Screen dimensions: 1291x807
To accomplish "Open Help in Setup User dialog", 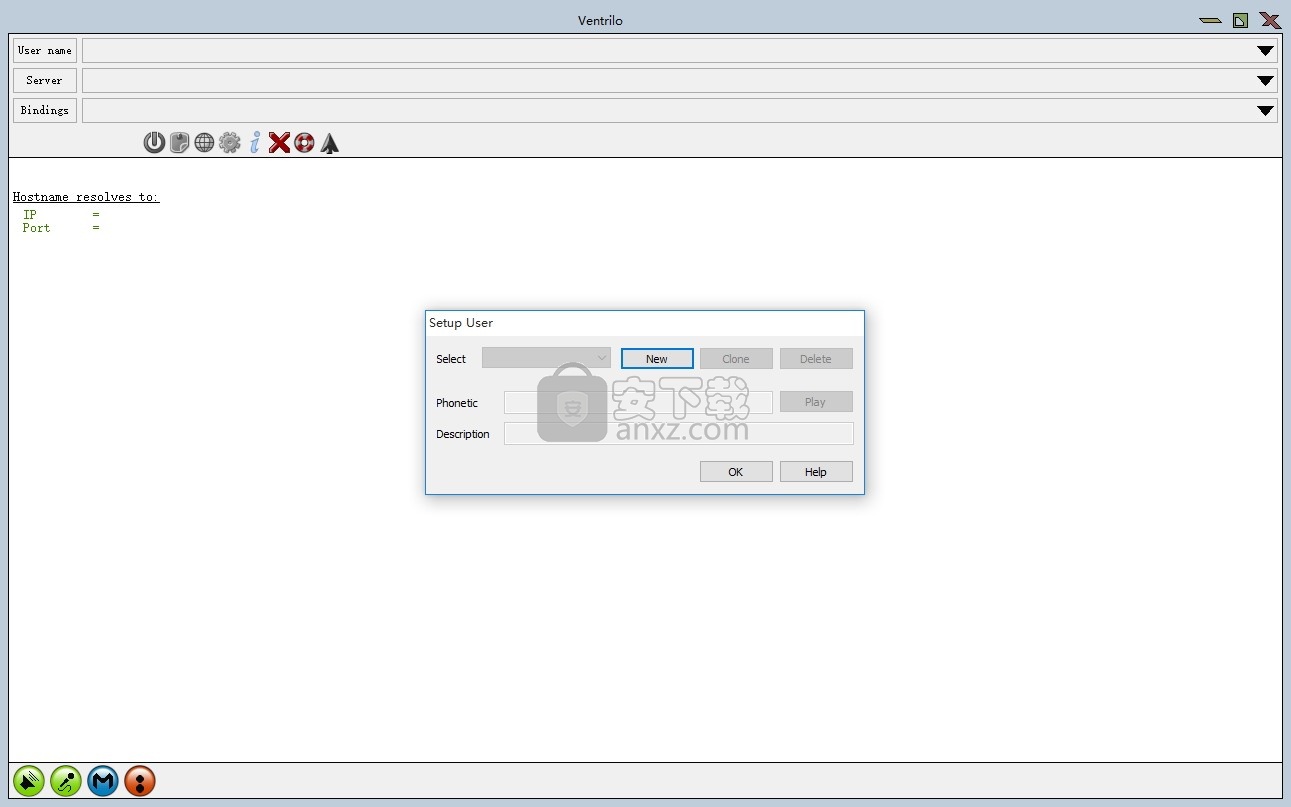I will coord(816,472).
